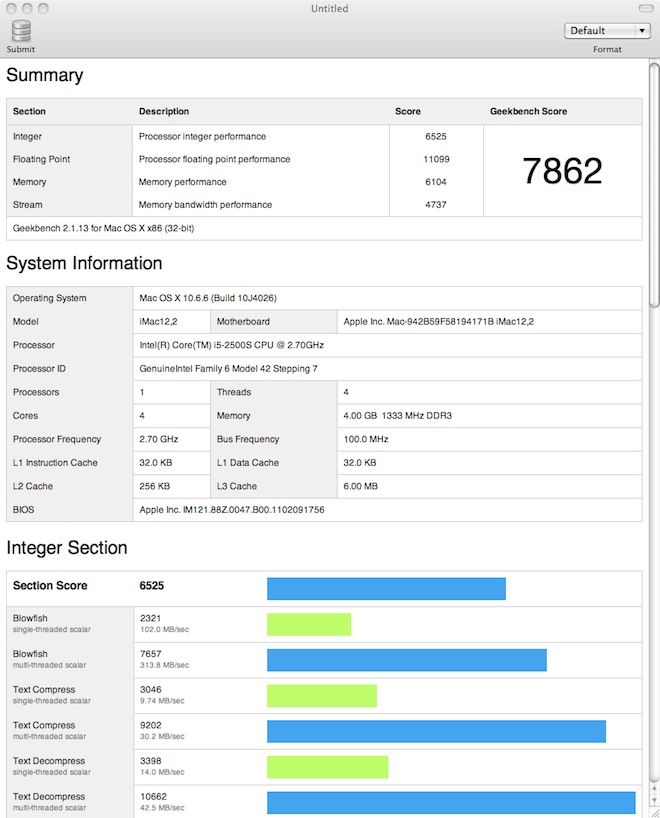The height and width of the screenshot is (818, 660).
Task: Click the Geekbench 2.1.13 version line
Action: pos(103,228)
